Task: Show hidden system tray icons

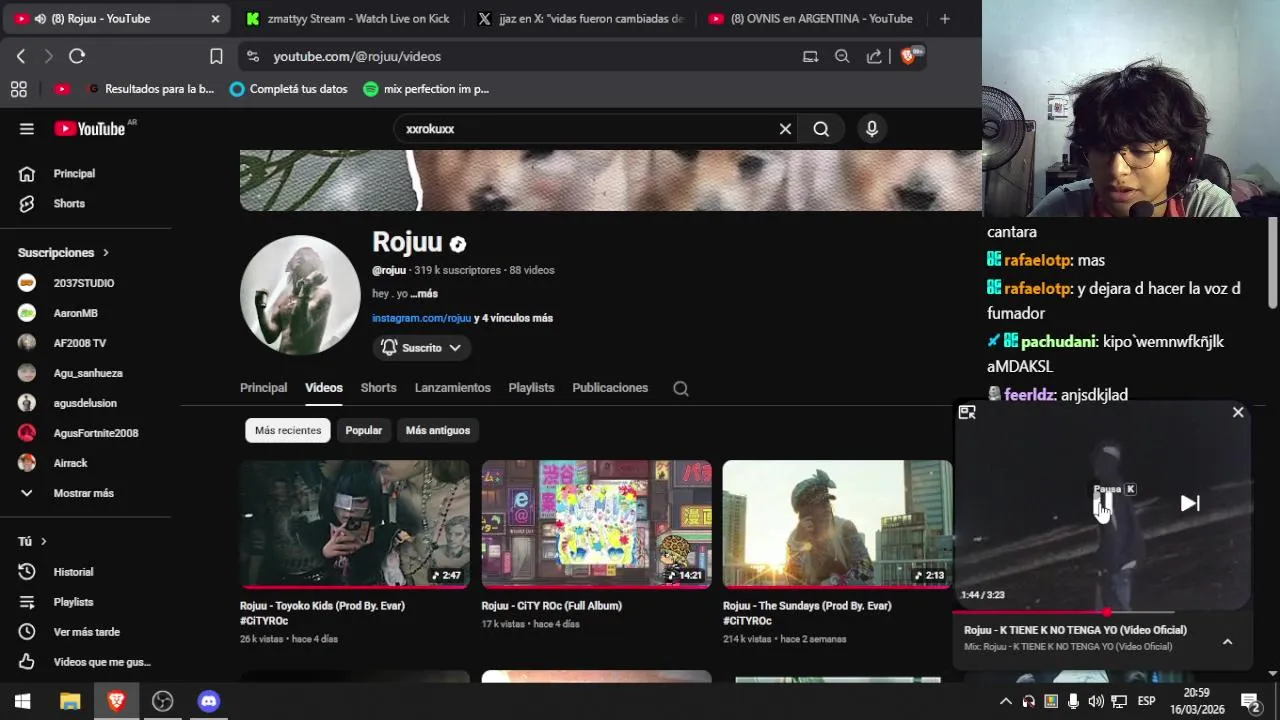Action: [x=1006, y=701]
